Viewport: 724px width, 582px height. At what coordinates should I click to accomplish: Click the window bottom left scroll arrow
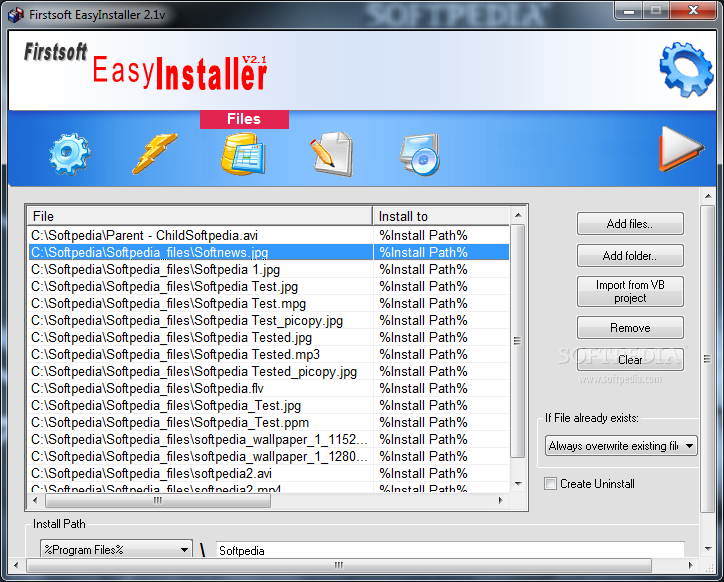[16, 565]
